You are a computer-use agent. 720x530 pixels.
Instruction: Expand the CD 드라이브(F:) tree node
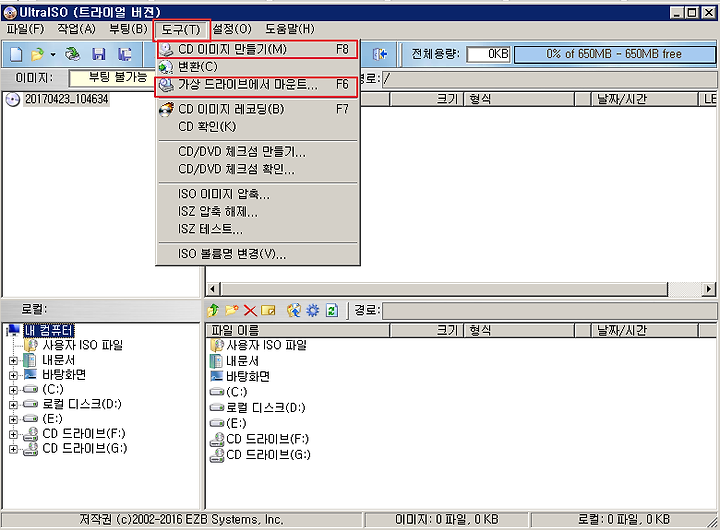coord(13,434)
